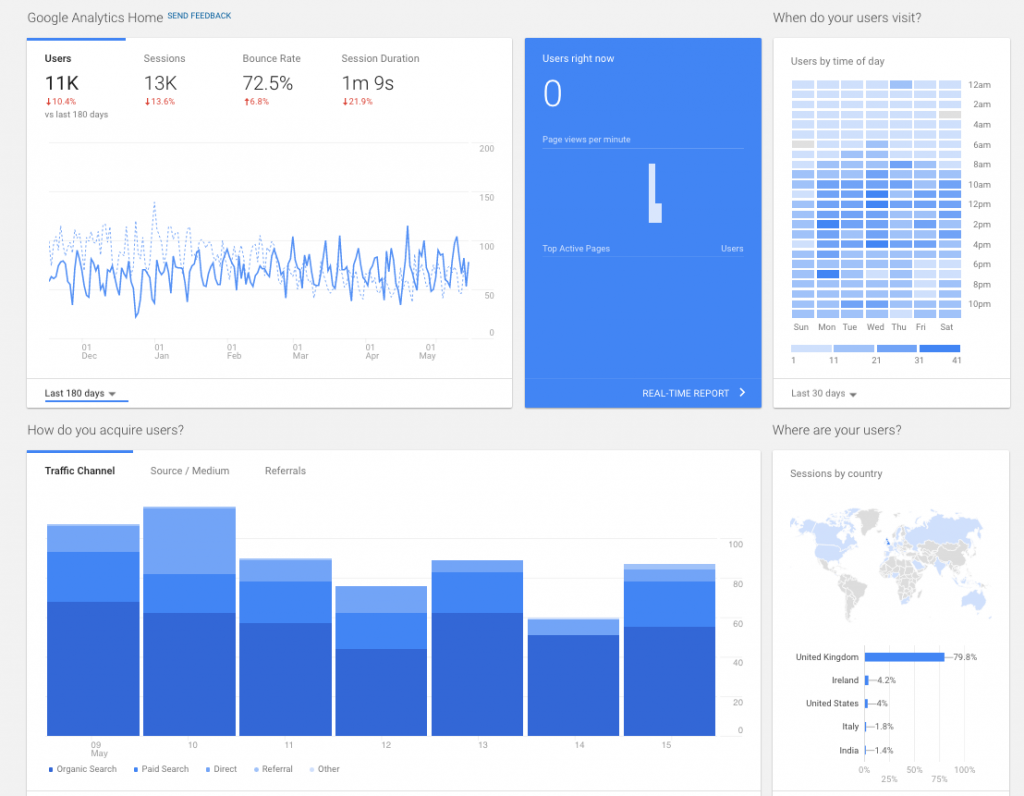
Task: Click the May 14 traffic channel bar
Action: click(573, 677)
